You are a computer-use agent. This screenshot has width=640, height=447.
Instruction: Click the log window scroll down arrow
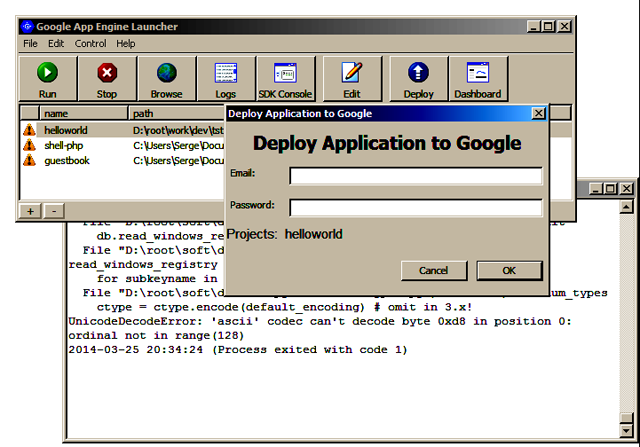(626, 430)
